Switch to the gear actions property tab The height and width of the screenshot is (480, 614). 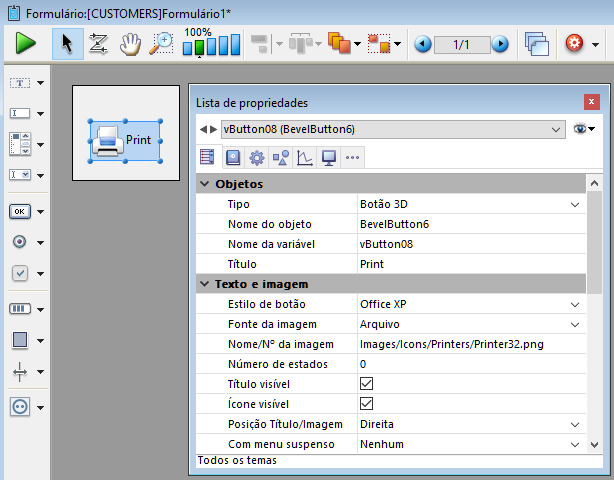[256, 157]
